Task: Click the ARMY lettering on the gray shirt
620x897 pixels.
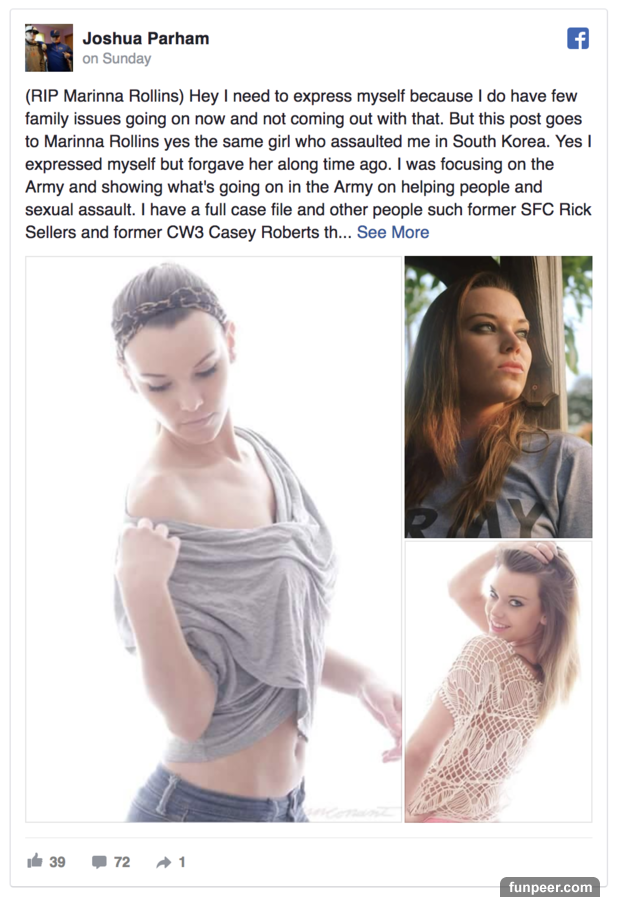Action: click(x=476, y=518)
